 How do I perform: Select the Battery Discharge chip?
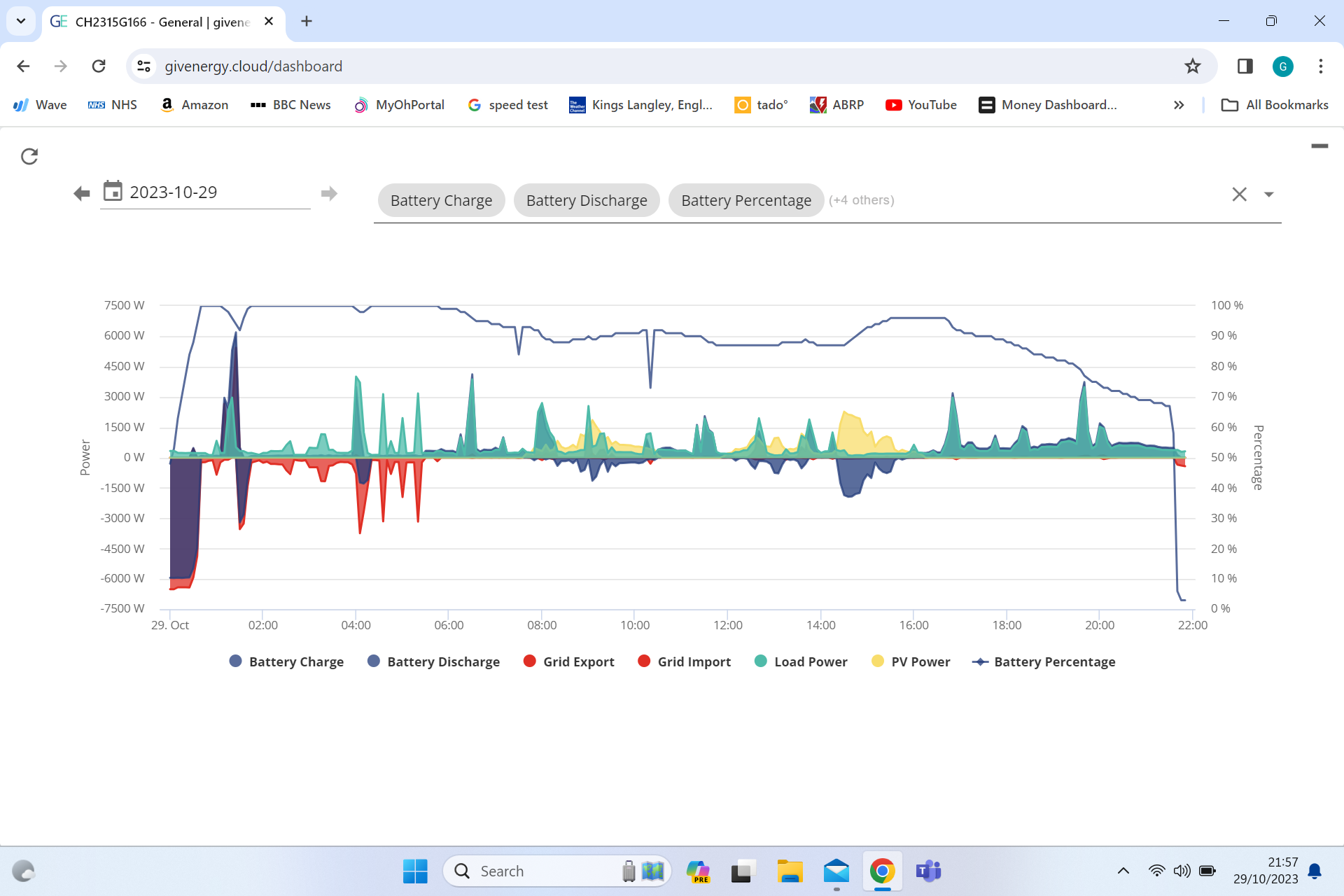587,200
